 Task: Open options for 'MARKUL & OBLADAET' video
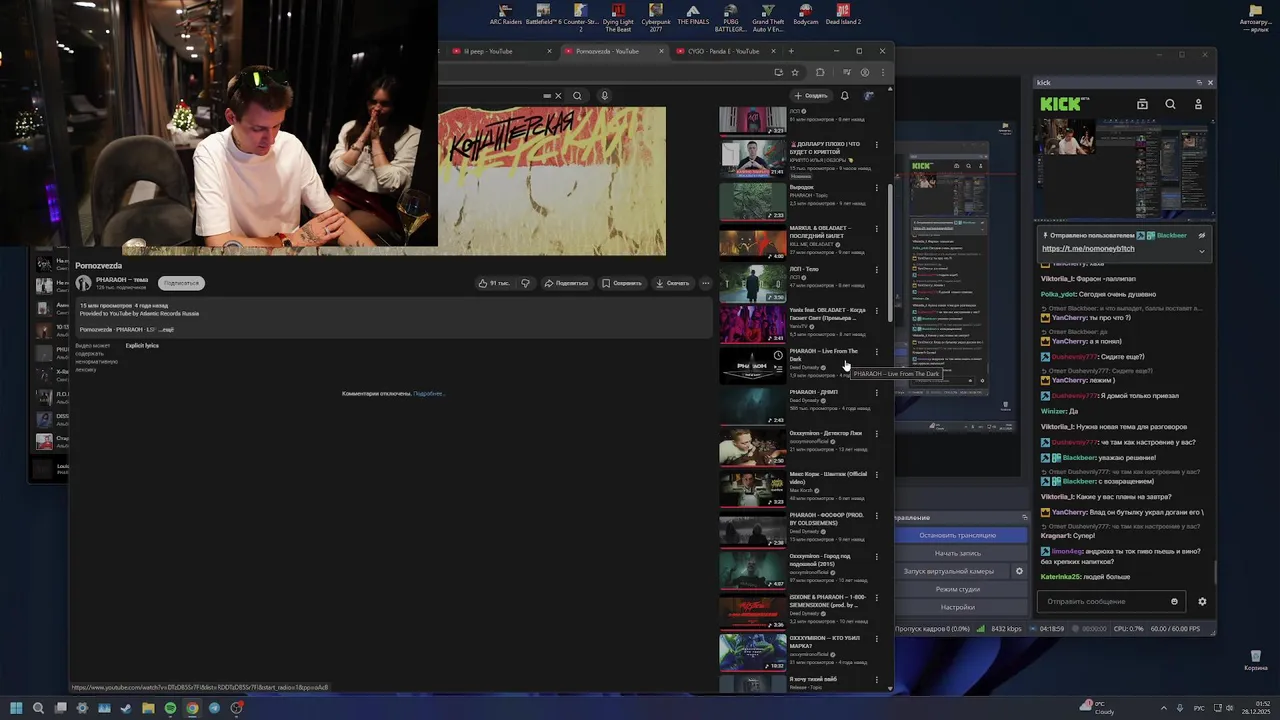tap(877, 228)
